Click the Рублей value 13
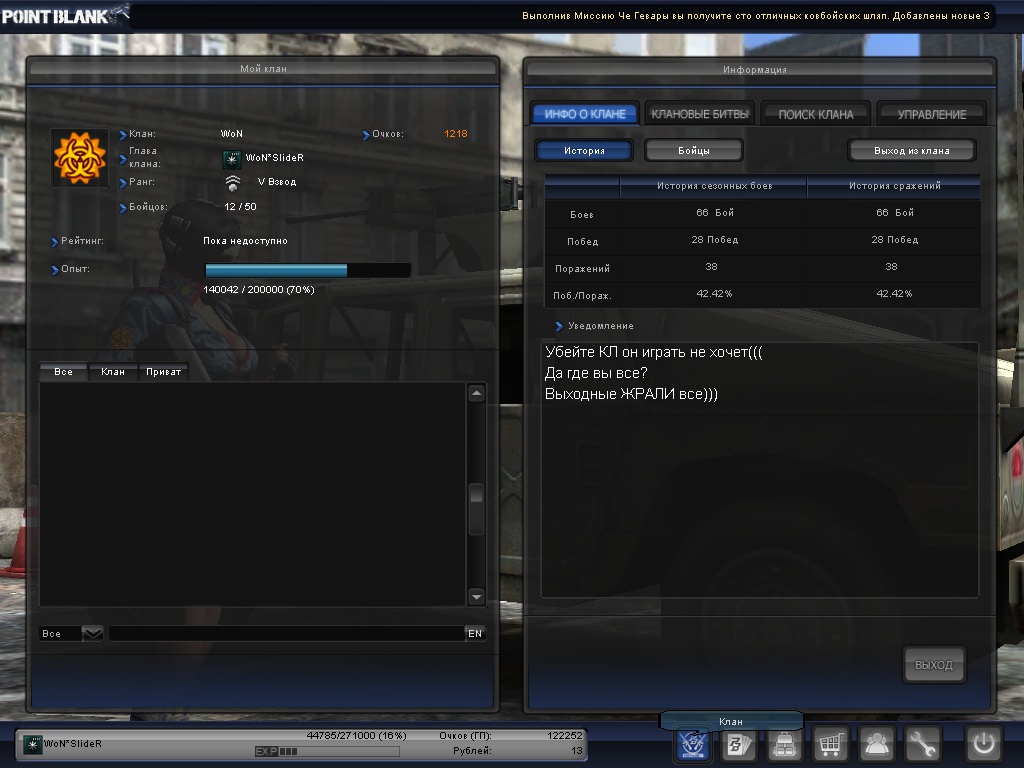This screenshot has width=1024, height=768. 577,750
